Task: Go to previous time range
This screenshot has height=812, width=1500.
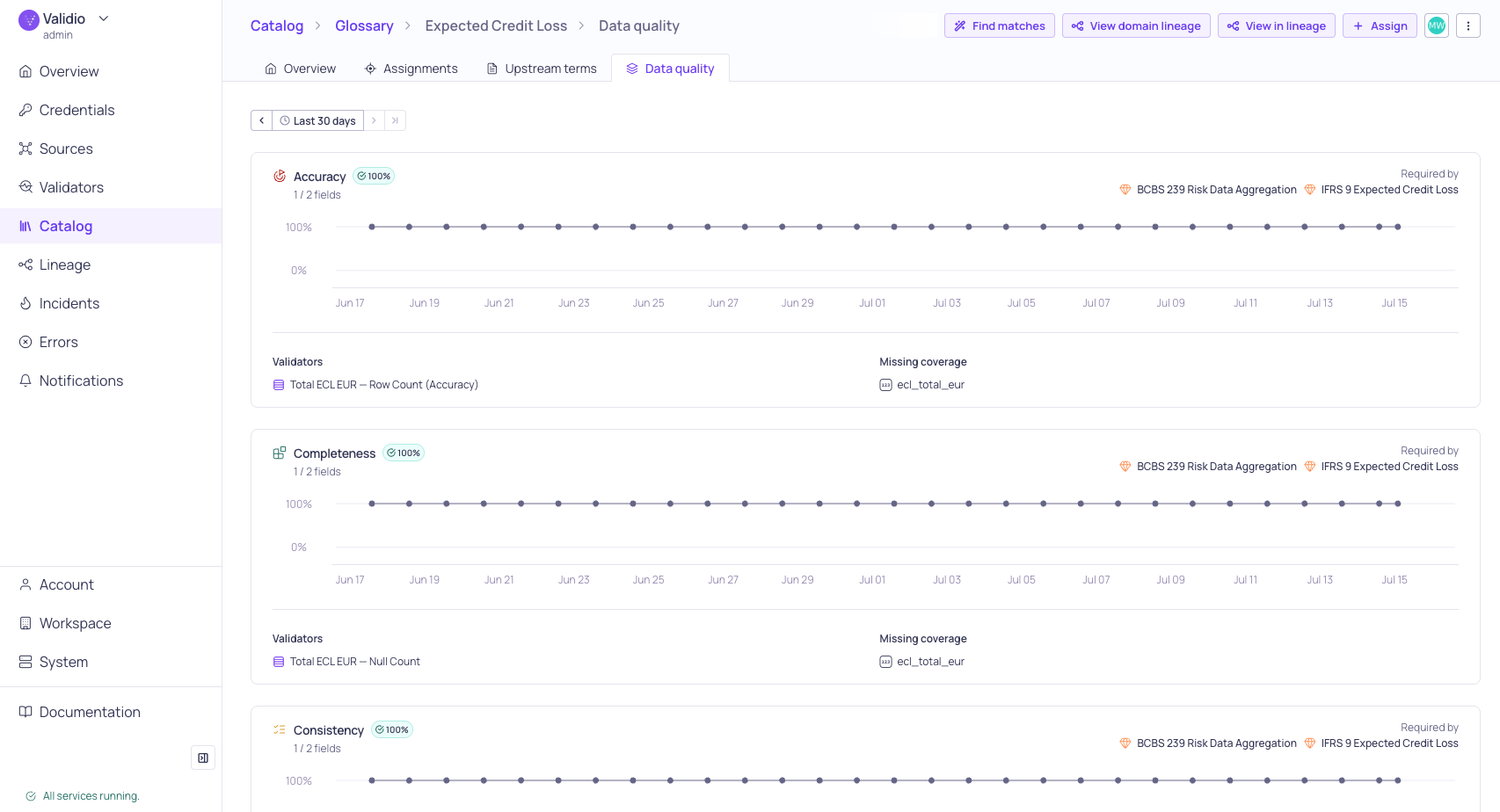Action: point(262,120)
